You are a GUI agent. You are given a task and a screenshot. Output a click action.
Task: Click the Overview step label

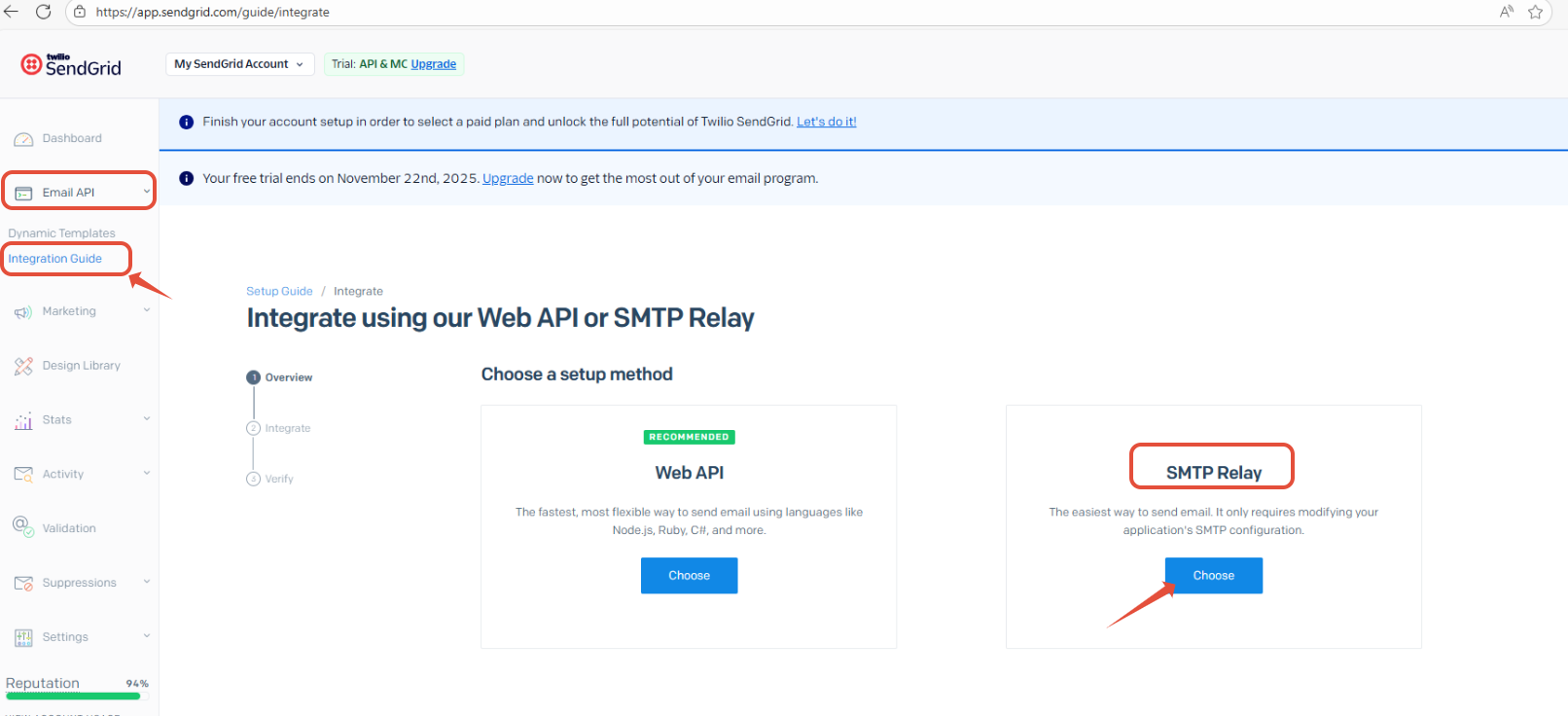[289, 377]
